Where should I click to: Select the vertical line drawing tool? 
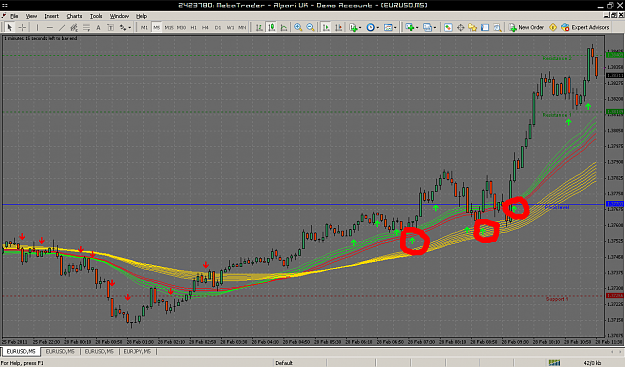(37, 27)
